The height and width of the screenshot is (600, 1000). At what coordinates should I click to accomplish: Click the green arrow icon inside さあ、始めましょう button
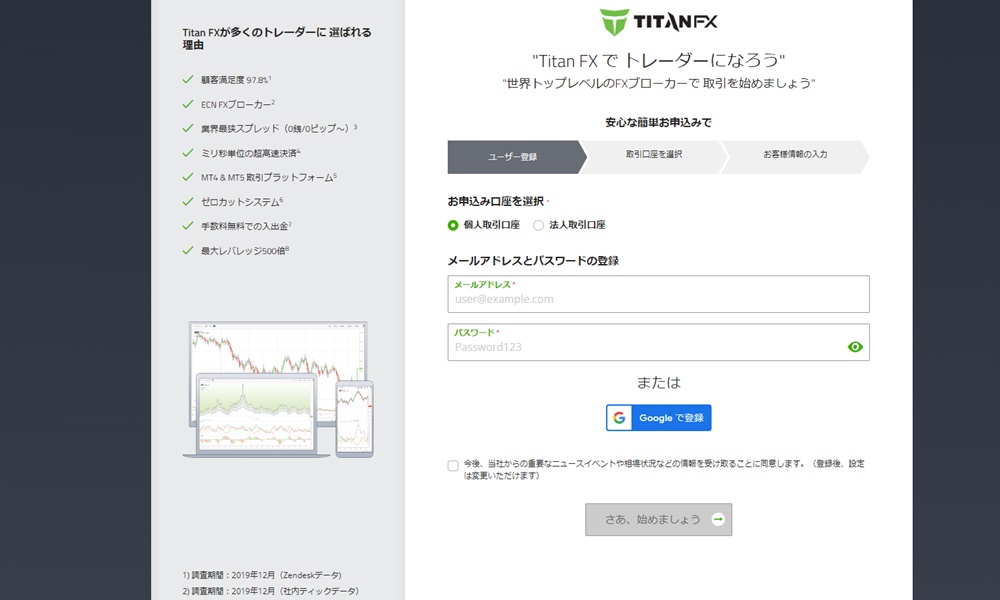click(x=719, y=519)
